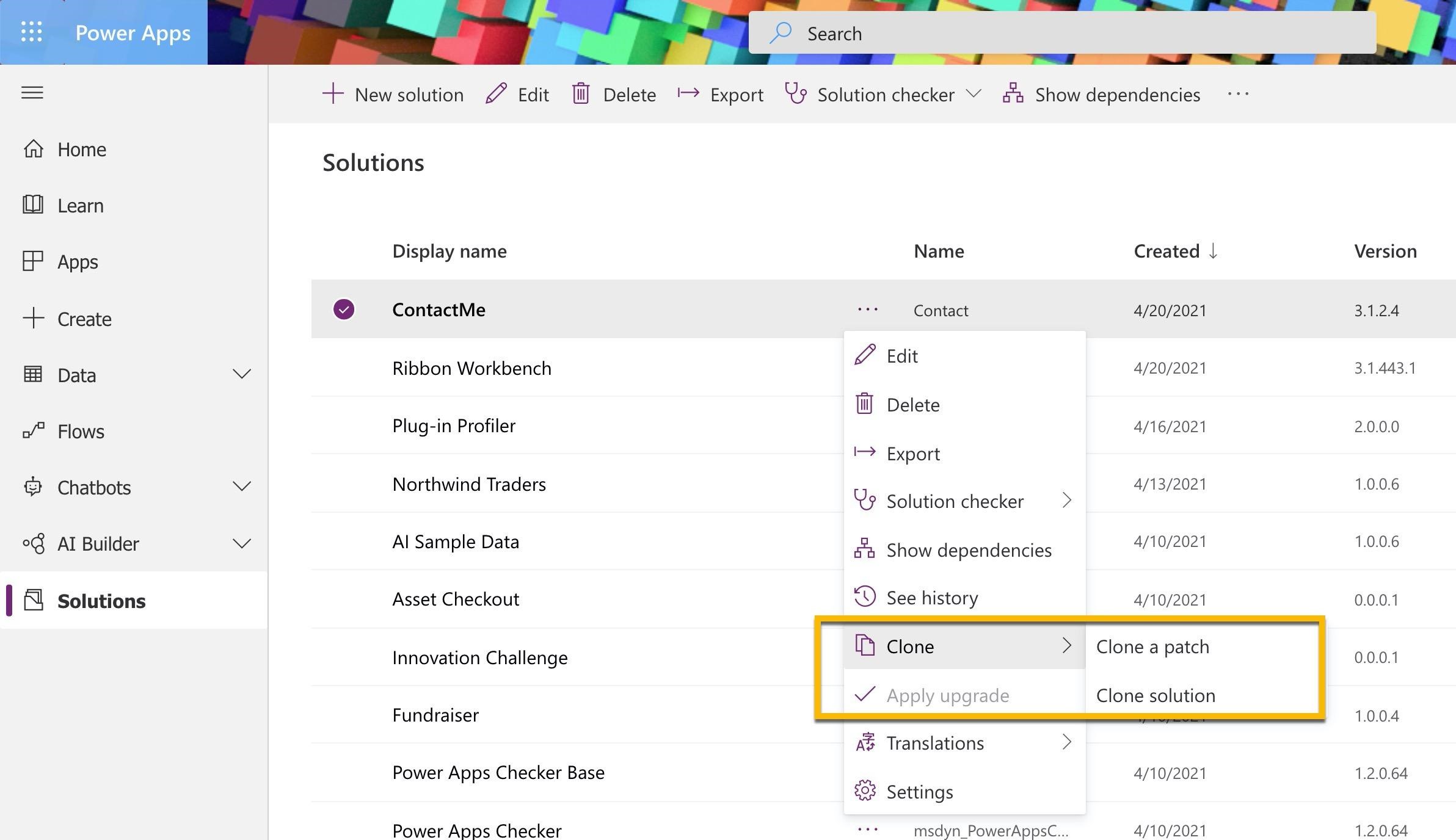Screen dimensions: 1456x840
Task: Click the See history clock icon
Action: 865,596
